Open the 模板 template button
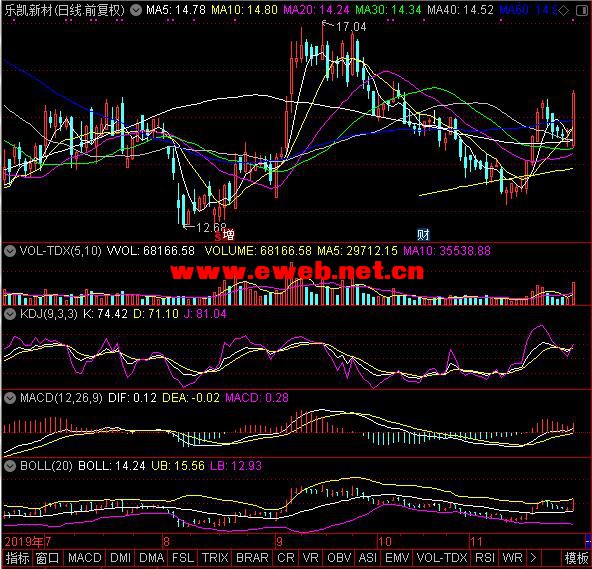This screenshot has height=569, width=592. [x=576, y=558]
